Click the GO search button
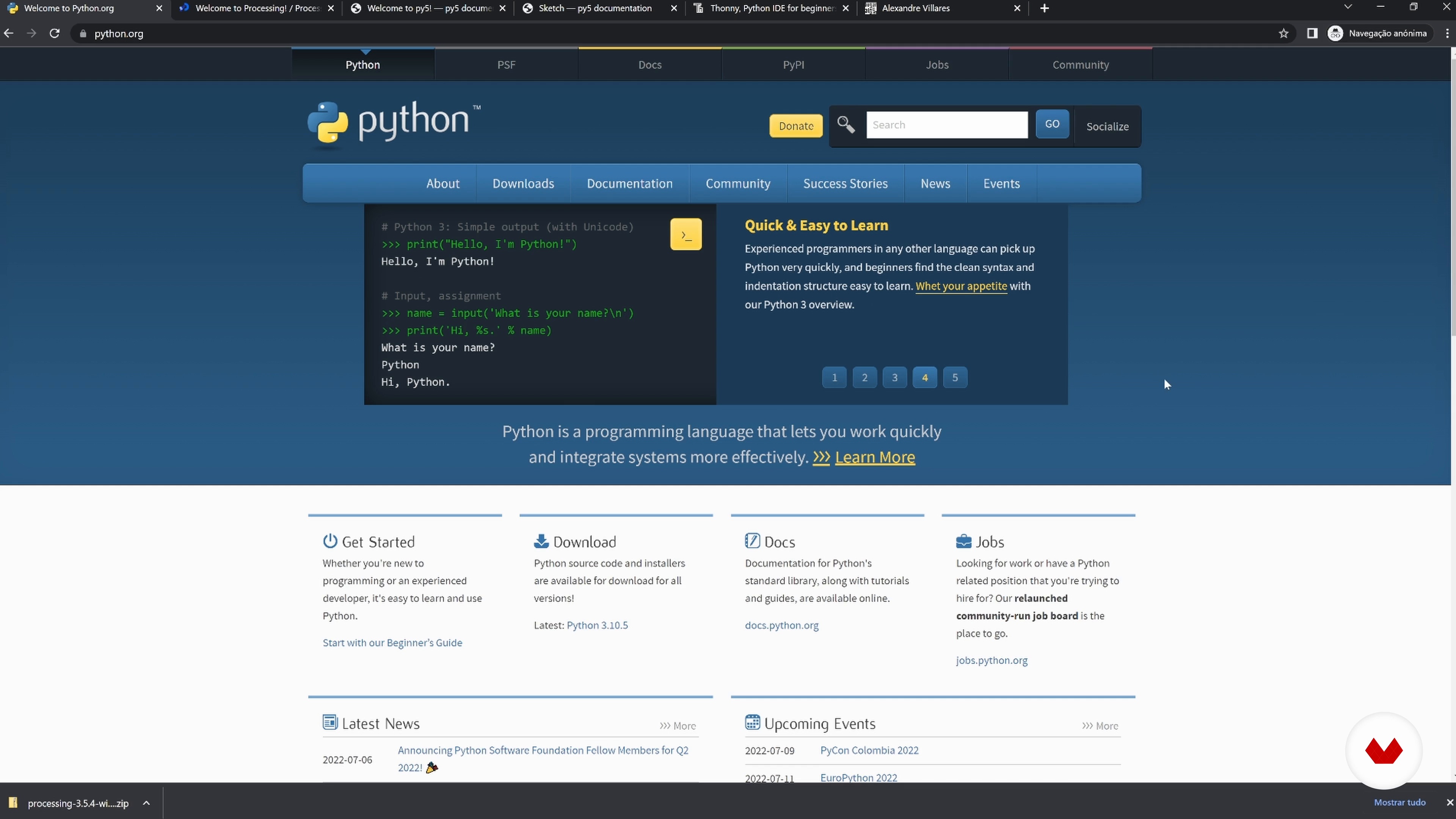Screen dimensions: 1456x819 1052,124
